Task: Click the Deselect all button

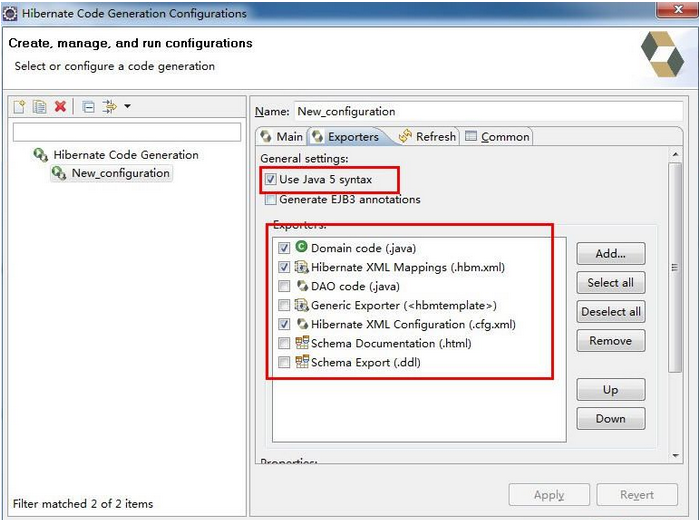Action: 610,312
